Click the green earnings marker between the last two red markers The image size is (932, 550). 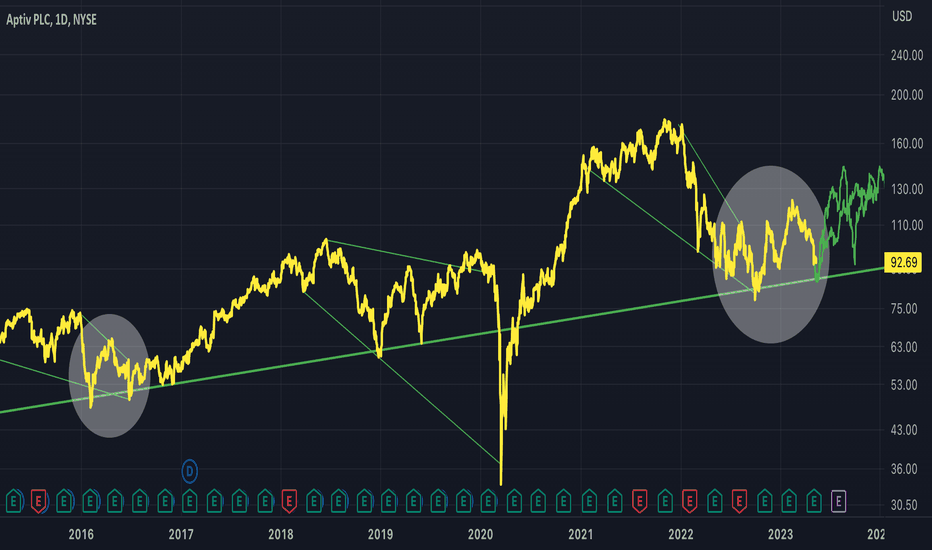(x=714, y=501)
